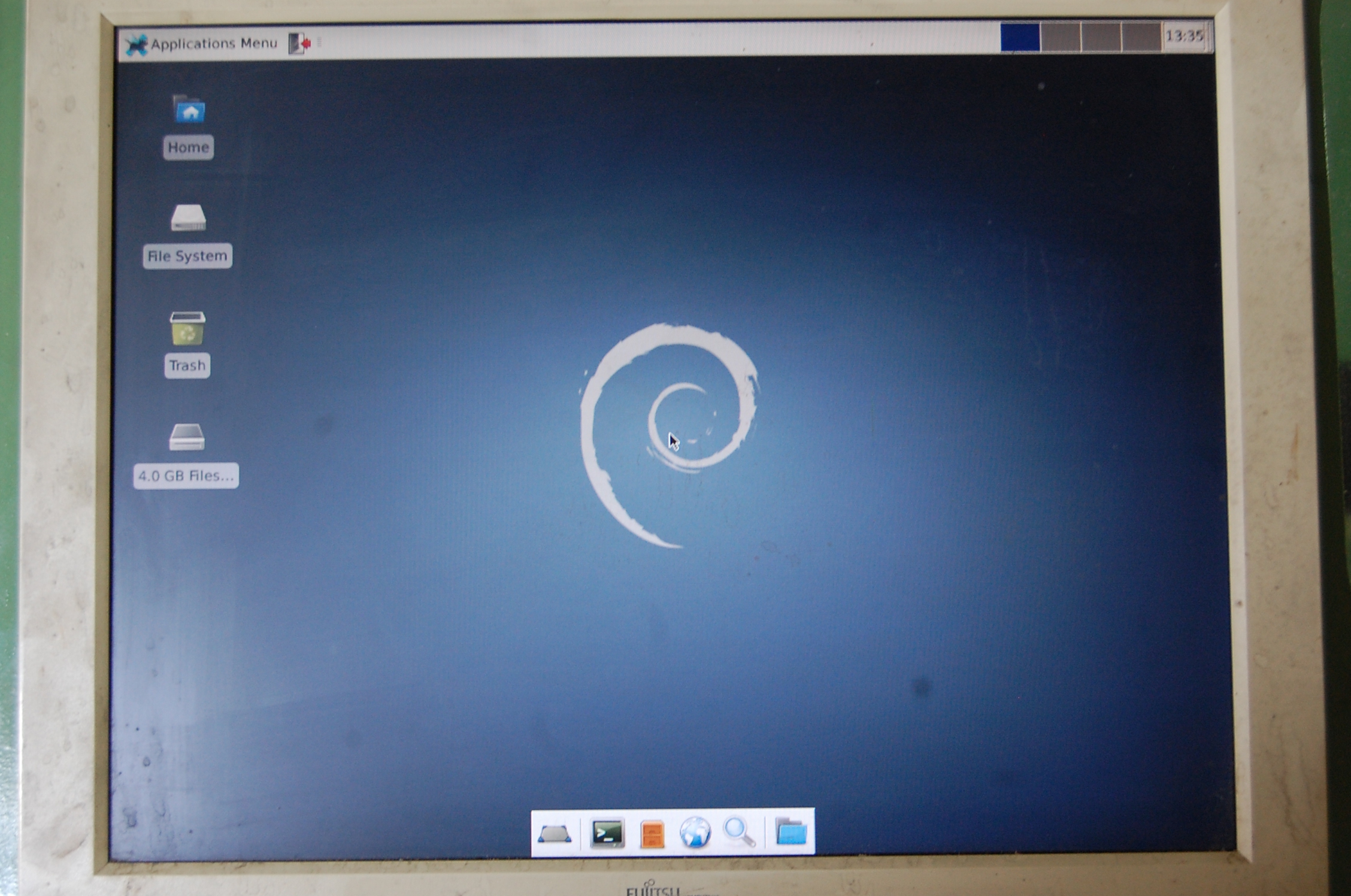Image resolution: width=1351 pixels, height=896 pixels.
Task: Launch the Terminal from the dock
Action: [607, 833]
